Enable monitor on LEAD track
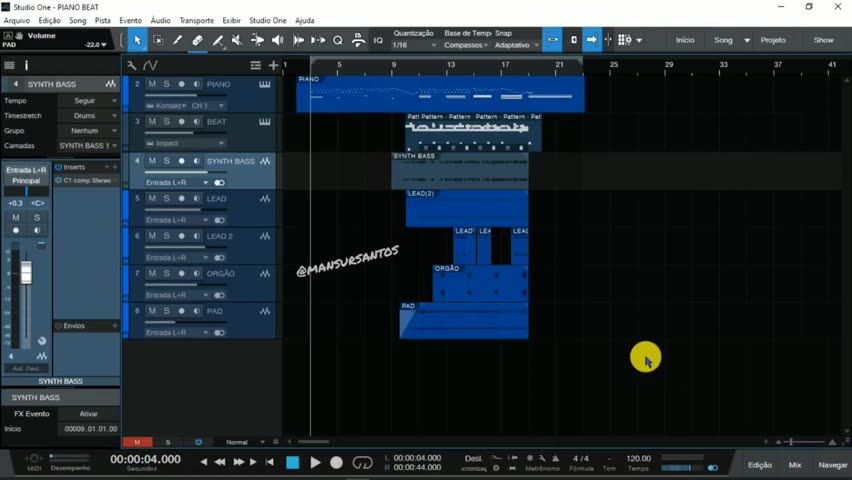This screenshot has width=852, height=480. (196, 198)
